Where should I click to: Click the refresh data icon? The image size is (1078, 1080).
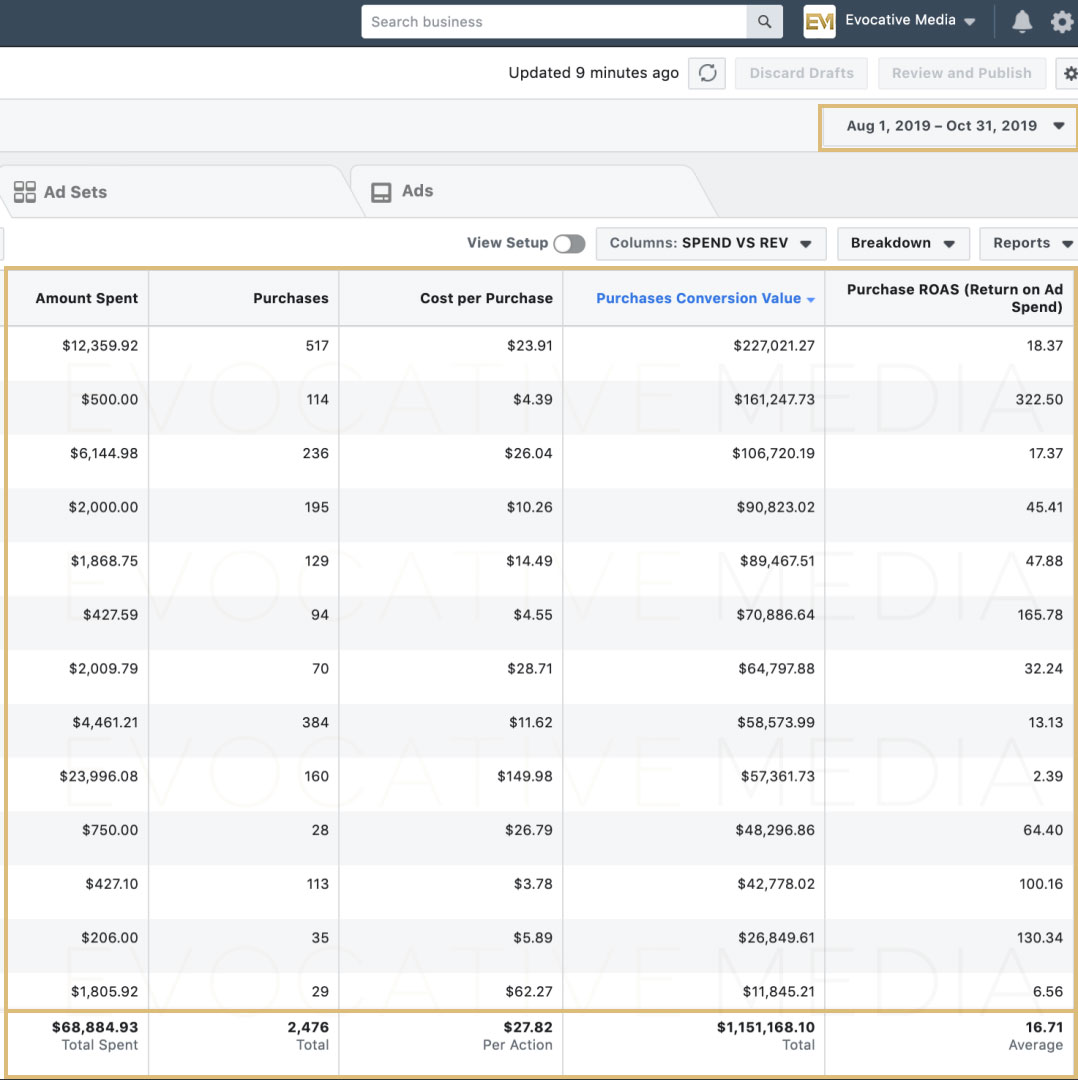pos(707,73)
